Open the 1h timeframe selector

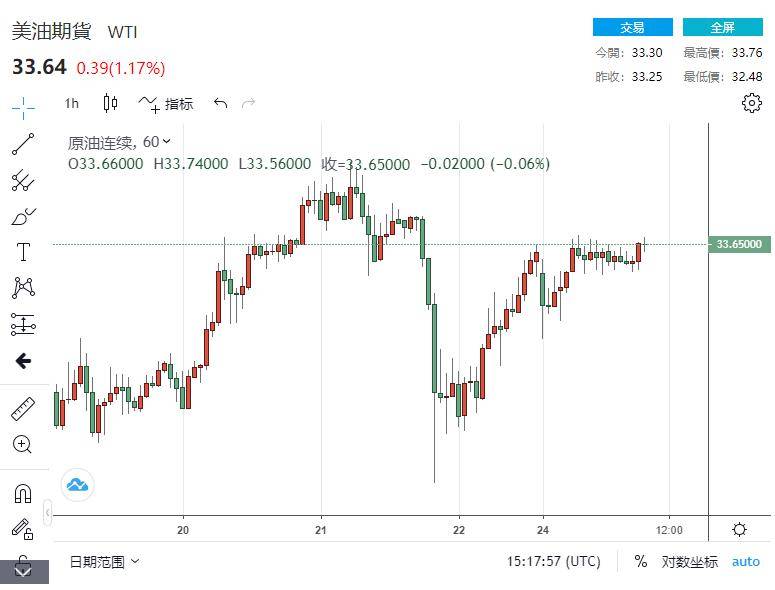click(71, 103)
